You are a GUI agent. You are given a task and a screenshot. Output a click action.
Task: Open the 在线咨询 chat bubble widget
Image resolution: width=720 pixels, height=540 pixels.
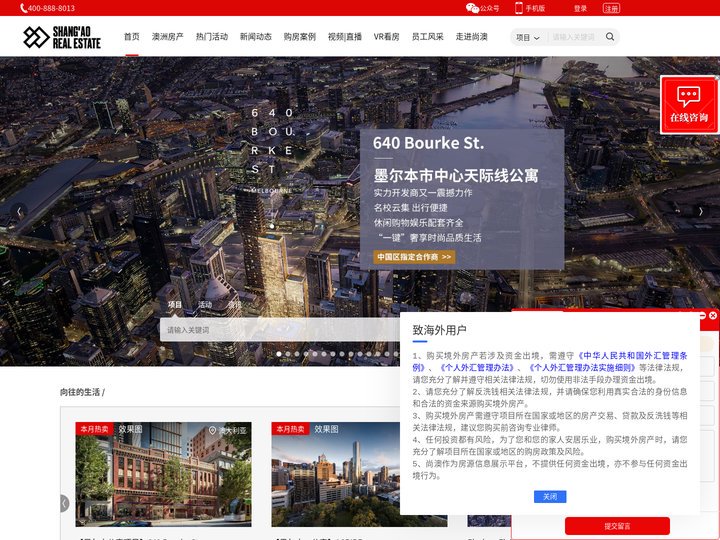(x=689, y=105)
